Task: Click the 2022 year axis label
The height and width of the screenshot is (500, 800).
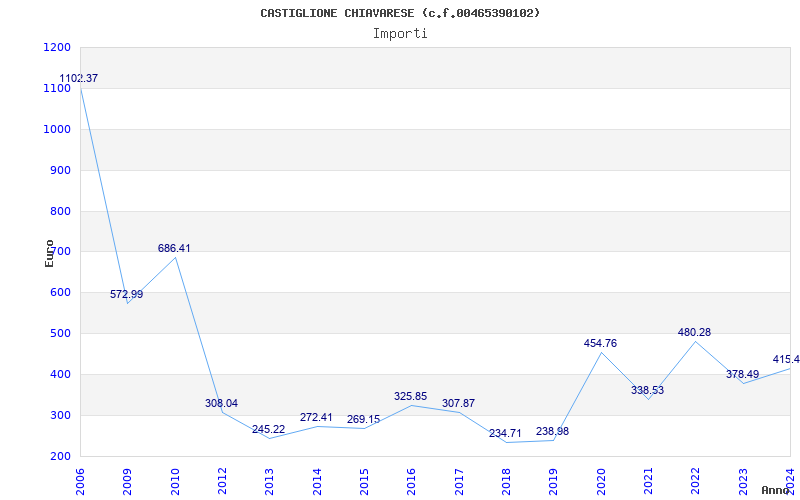Action: 696,482
